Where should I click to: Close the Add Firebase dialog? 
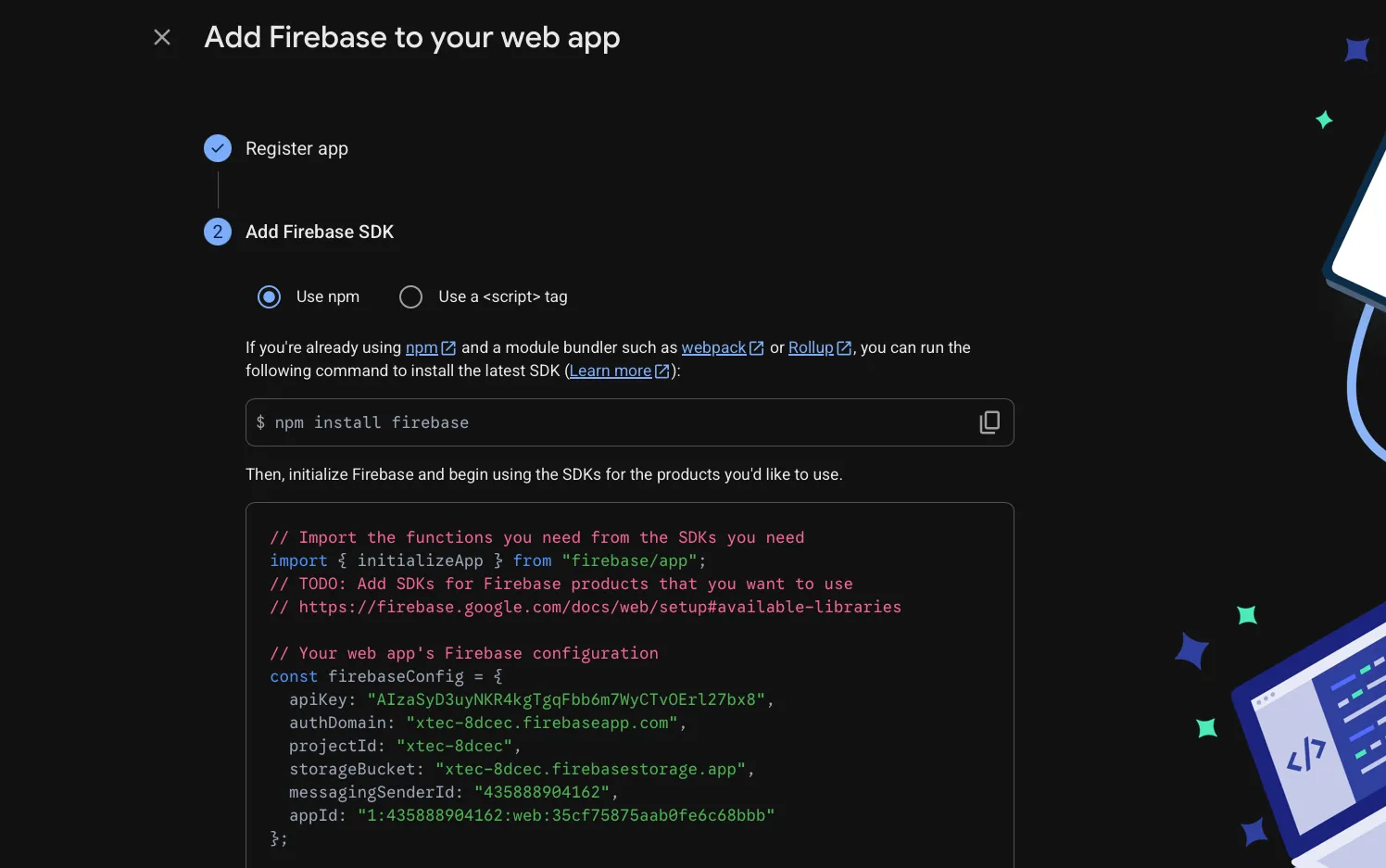(162, 37)
